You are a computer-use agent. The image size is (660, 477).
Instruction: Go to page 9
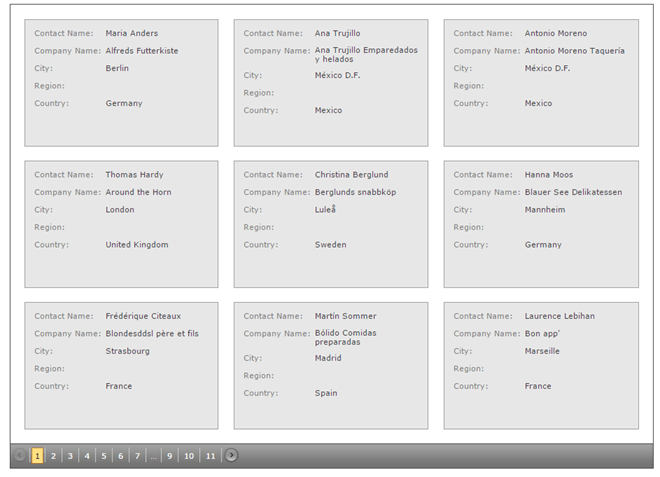[x=170, y=456]
